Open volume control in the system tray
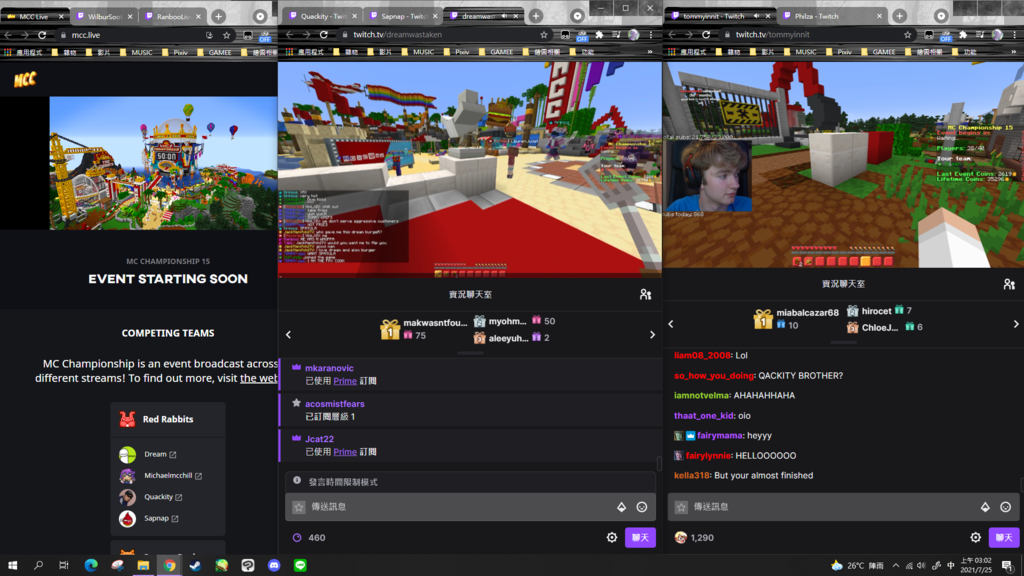Viewport: 1024px width, 576px height. tap(921, 566)
